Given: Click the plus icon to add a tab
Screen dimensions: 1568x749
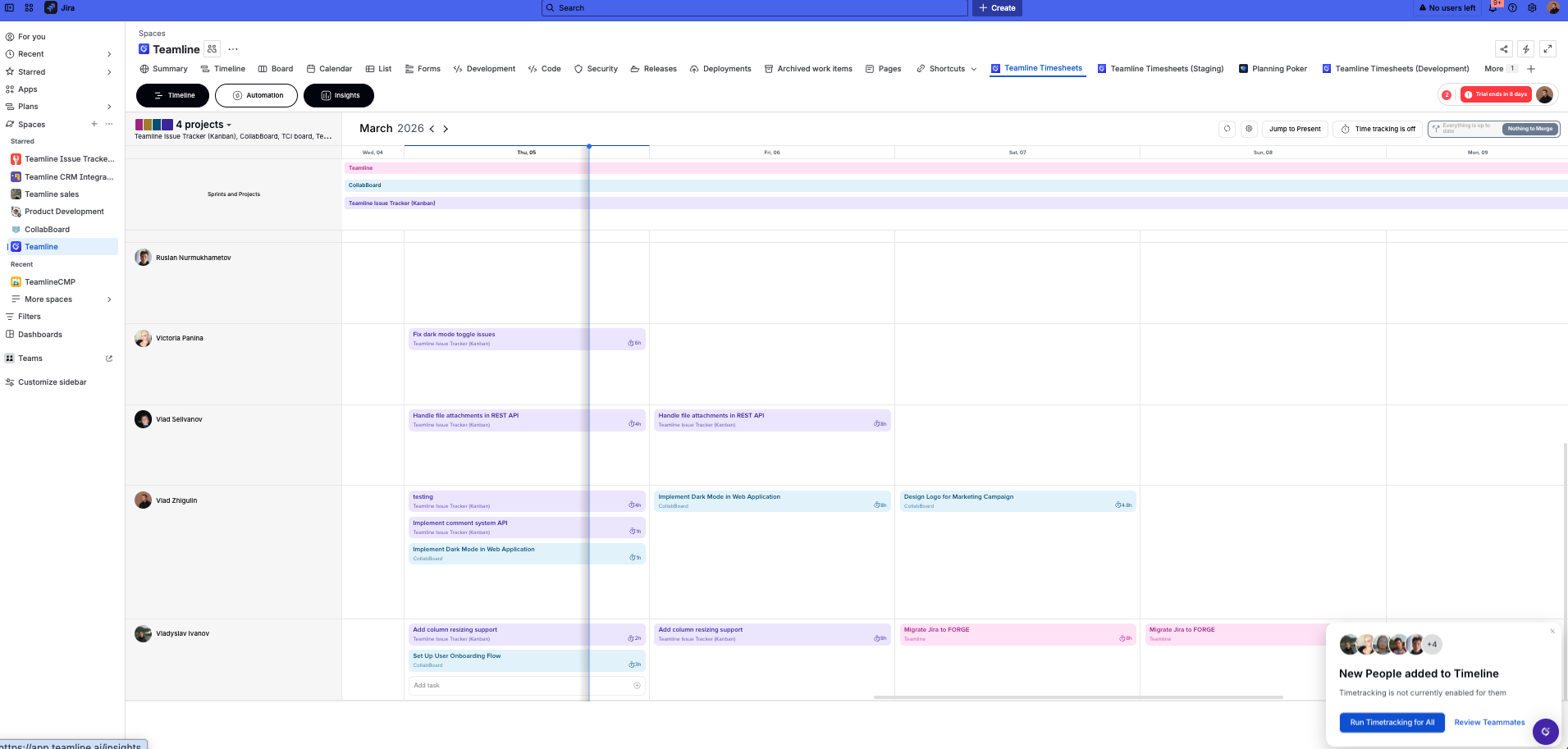Looking at the screenshot, I should (1531, 69).
